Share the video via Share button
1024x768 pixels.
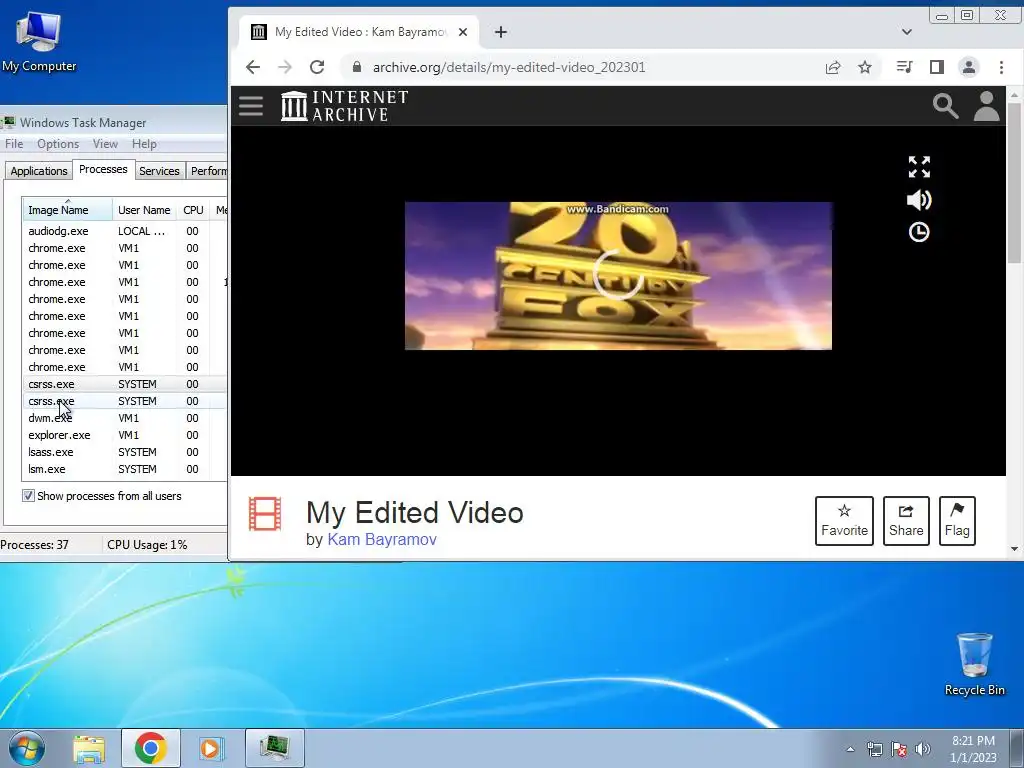click(906, 520)
